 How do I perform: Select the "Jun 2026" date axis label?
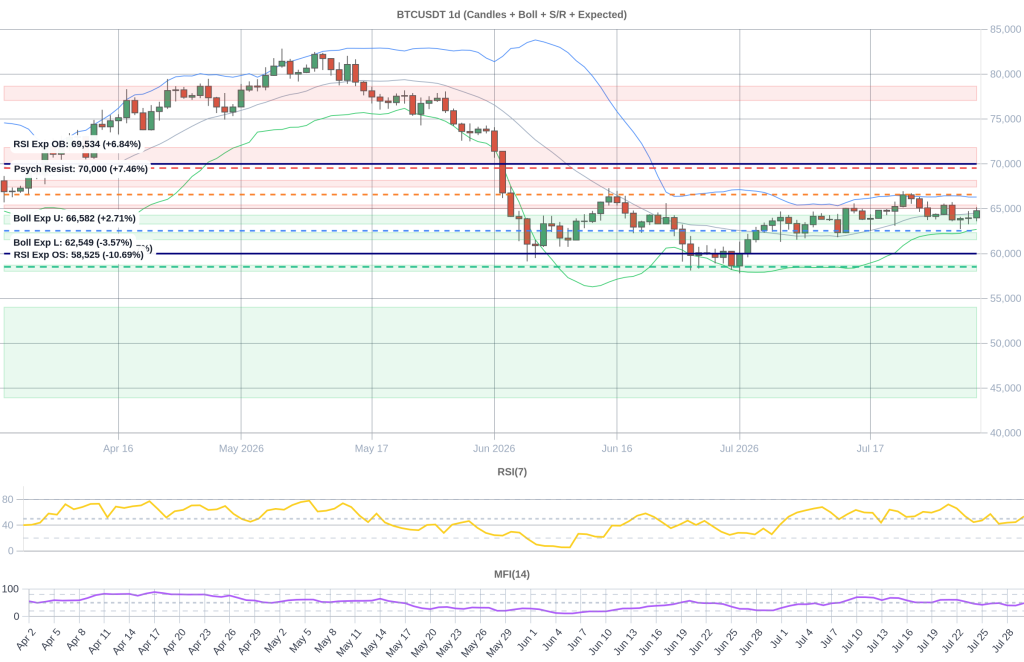[494, 449]
